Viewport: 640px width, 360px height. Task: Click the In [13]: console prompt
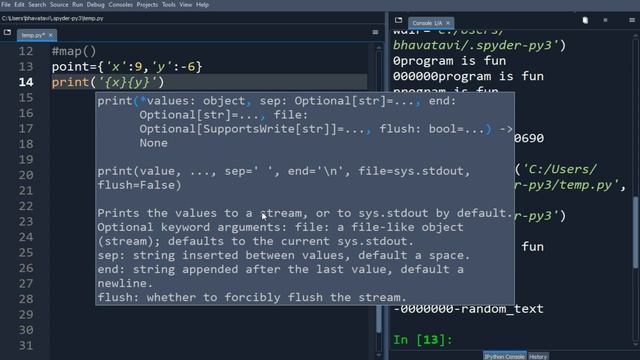423,340
